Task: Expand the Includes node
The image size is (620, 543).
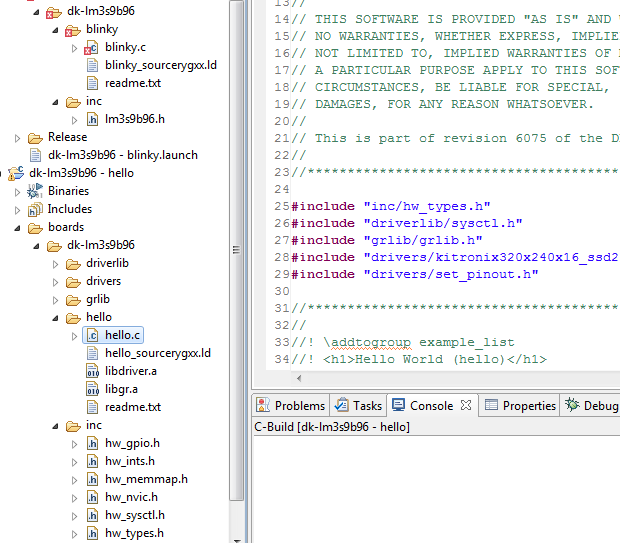Action: [x=17, y=210]
